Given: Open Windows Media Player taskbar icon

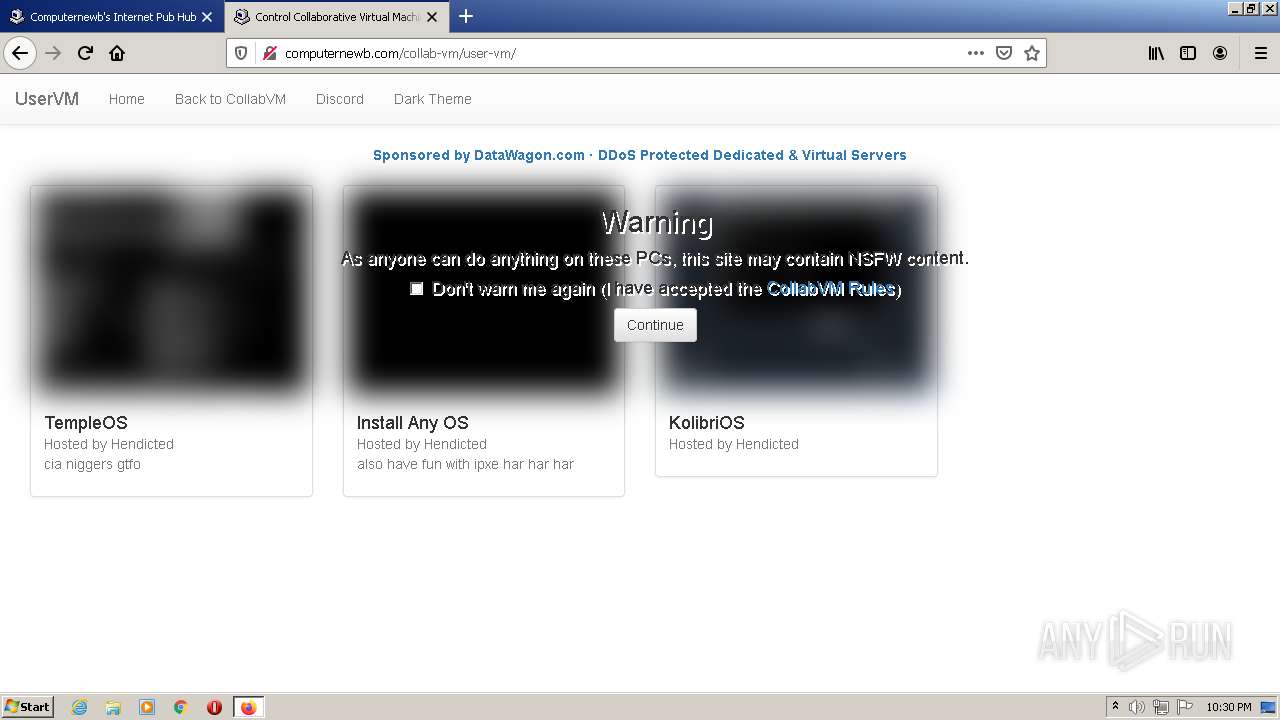Looking at the screenshot, I should pyautogui.click(x=147, y=707).
